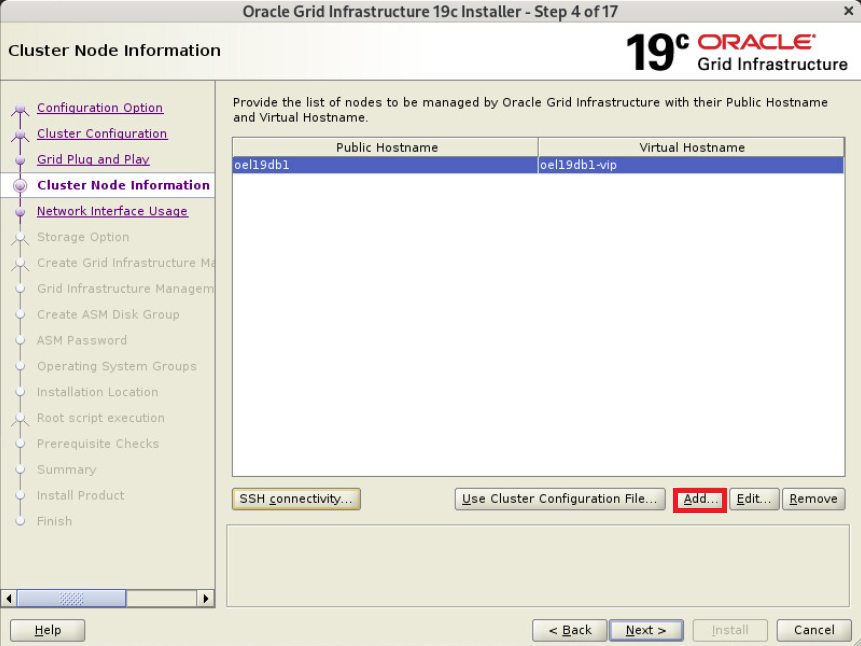This screenshot has height=646, width=861.
Task: Click sidebar scrollbar right arrow
Action: [205, 598]
